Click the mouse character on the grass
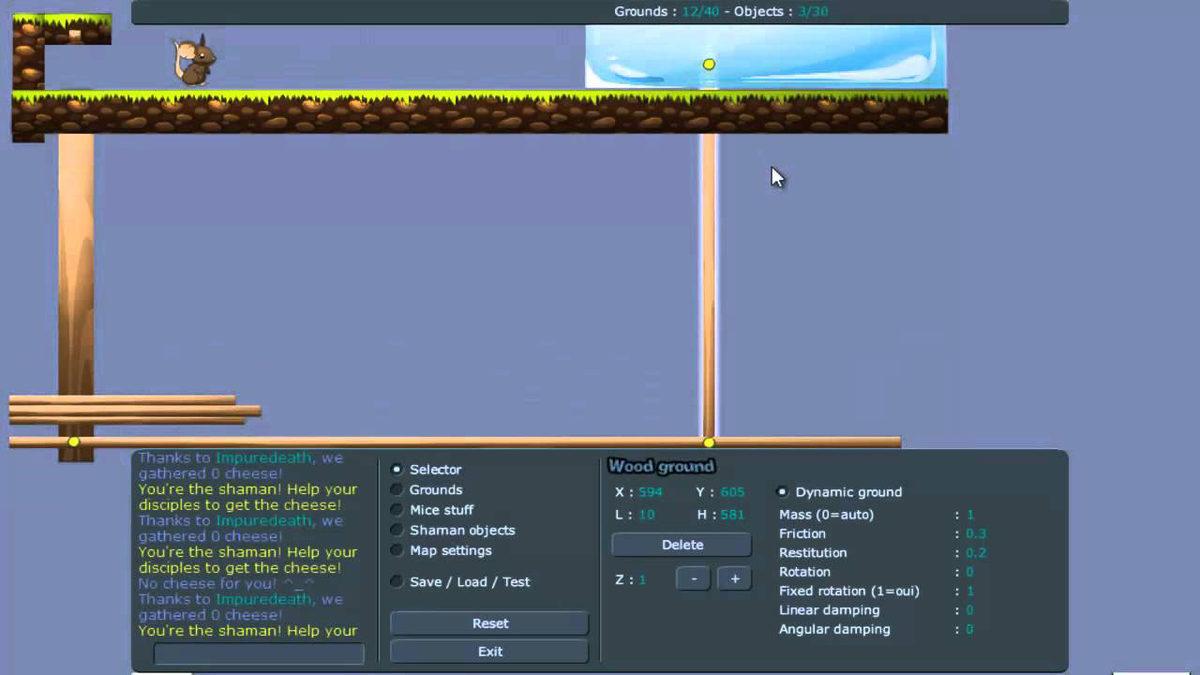 195,62
